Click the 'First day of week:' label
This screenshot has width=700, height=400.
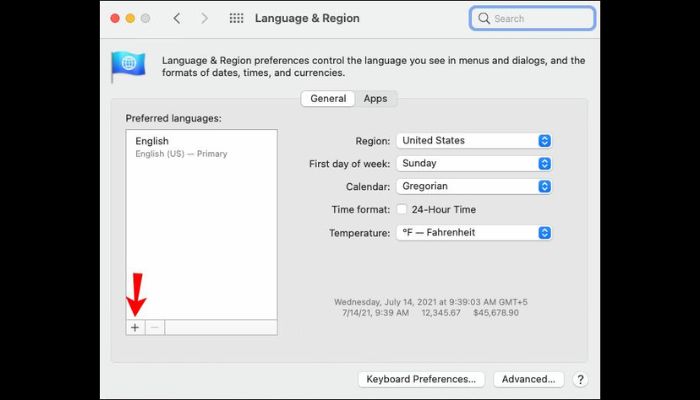[x=350, y=164]
